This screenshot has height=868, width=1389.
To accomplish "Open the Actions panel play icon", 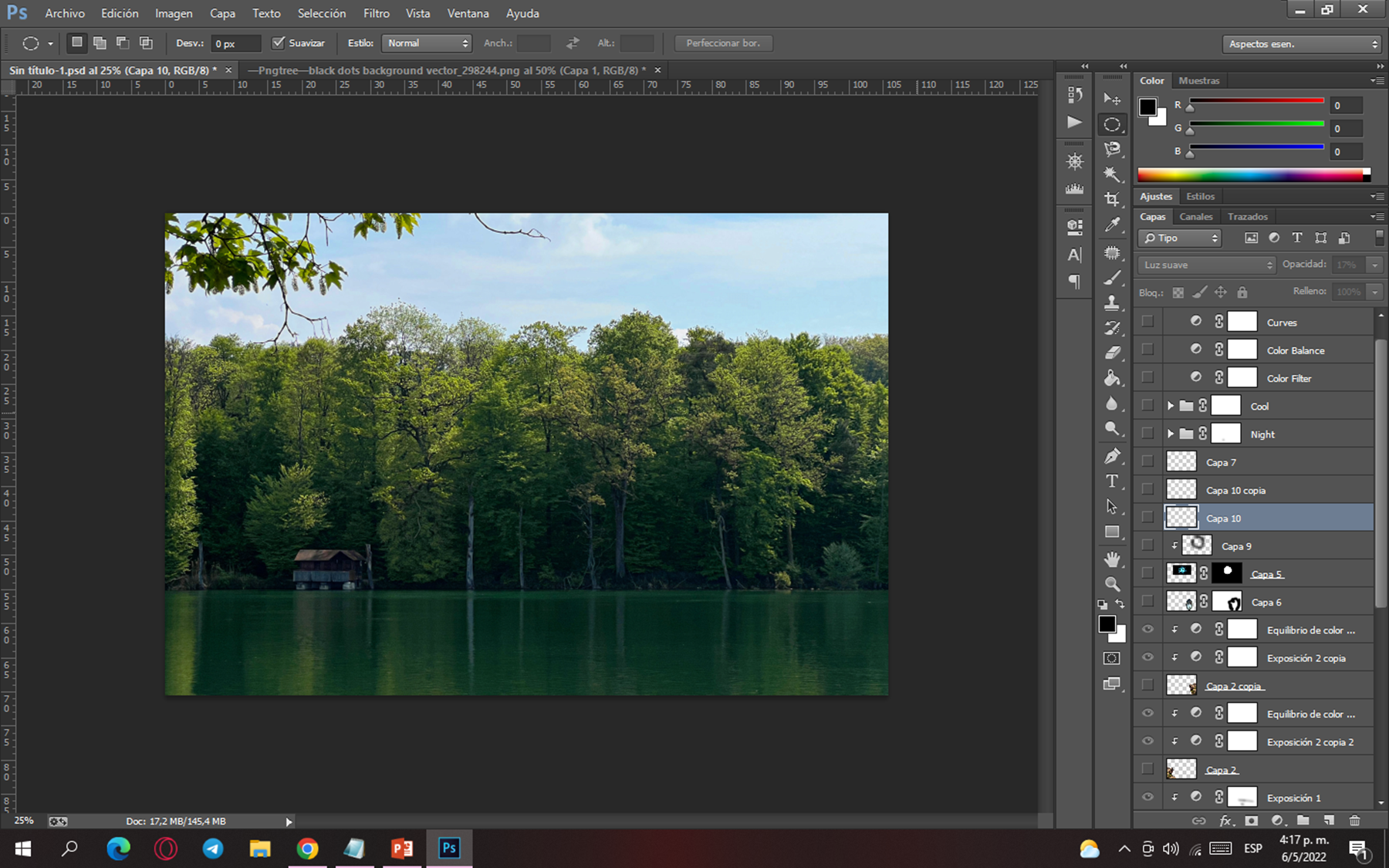I will [1074, 122].
